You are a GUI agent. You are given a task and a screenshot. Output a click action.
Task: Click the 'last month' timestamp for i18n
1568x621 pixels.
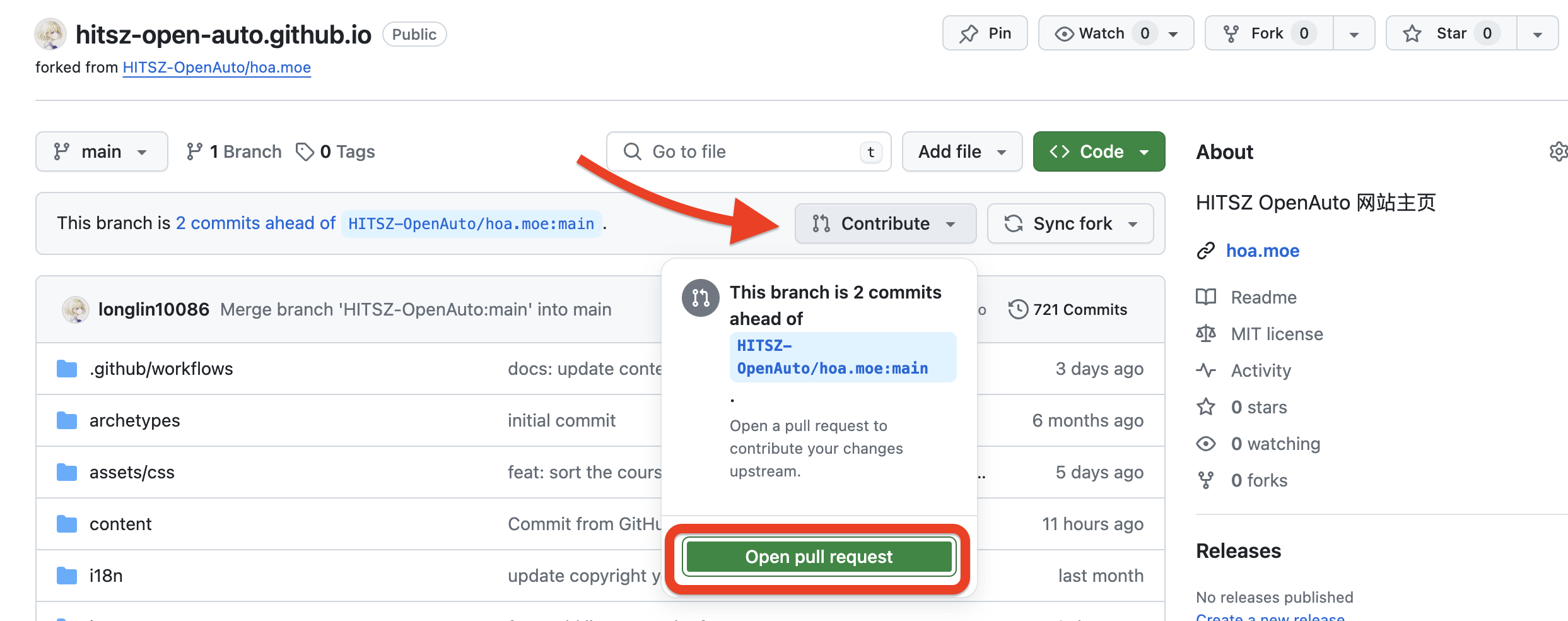click(x=1101, y=576)
